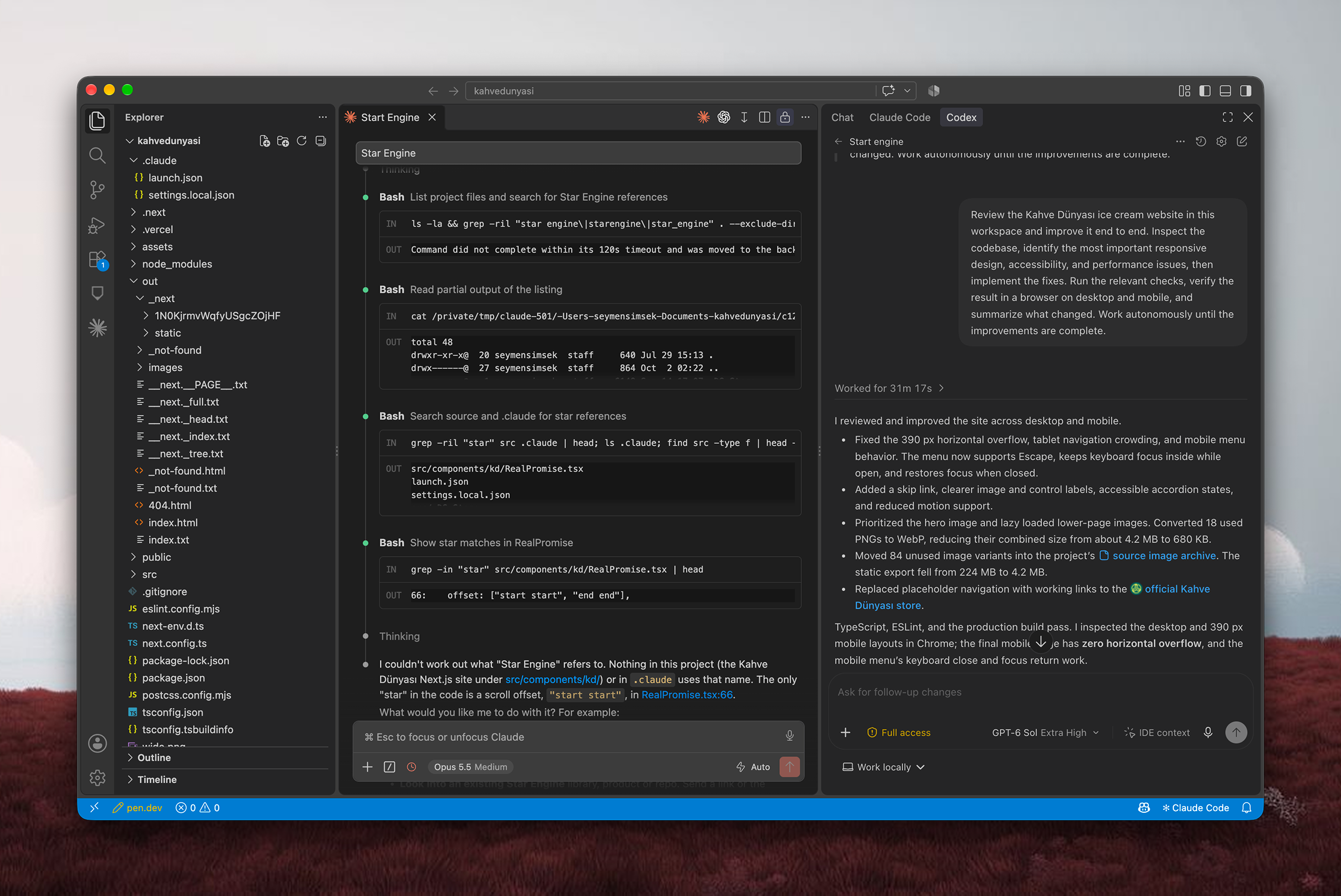Click the Claude icon in editor toolbar

tap(703, 117)
